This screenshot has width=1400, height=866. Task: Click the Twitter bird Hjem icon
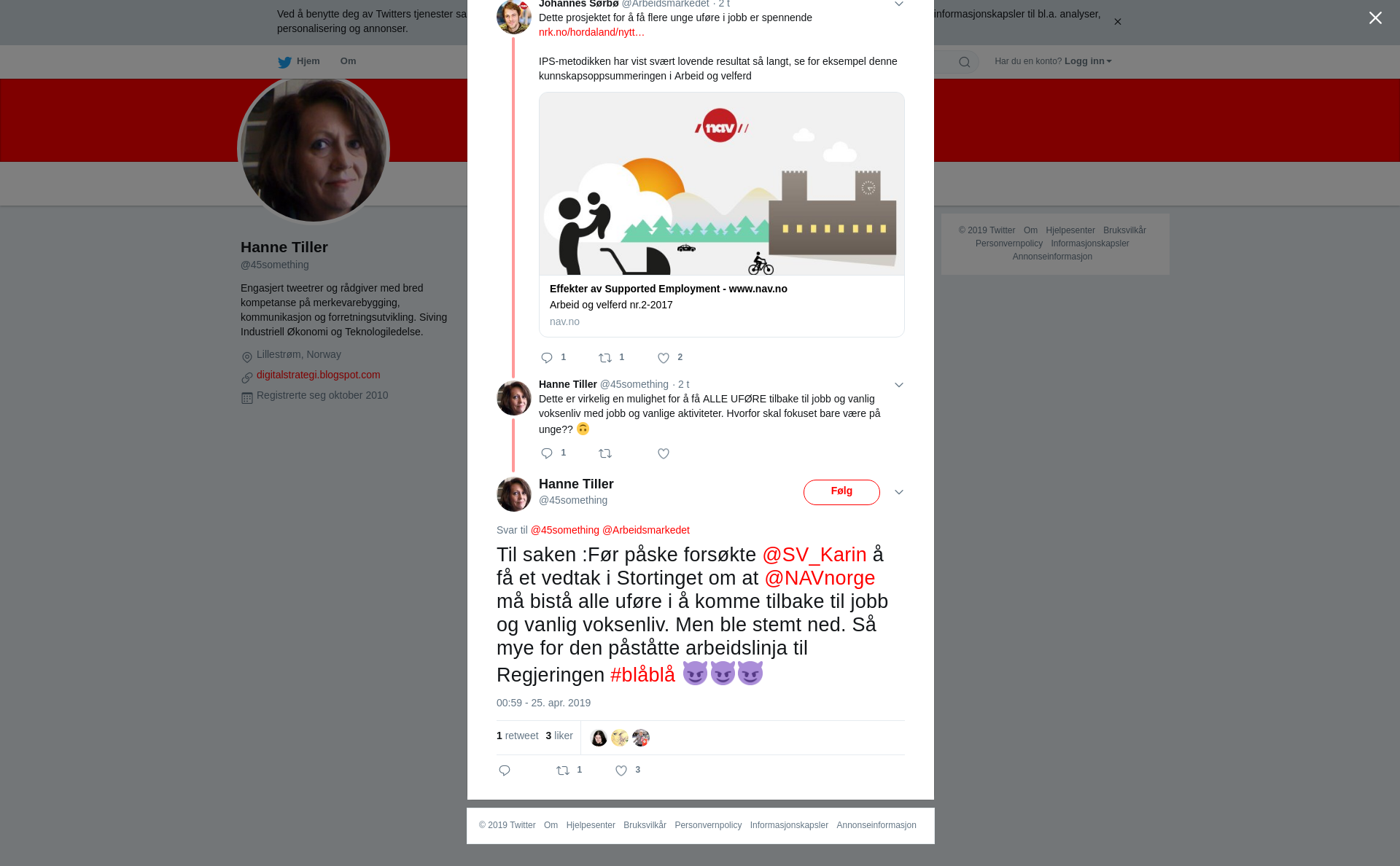[284, 62]
